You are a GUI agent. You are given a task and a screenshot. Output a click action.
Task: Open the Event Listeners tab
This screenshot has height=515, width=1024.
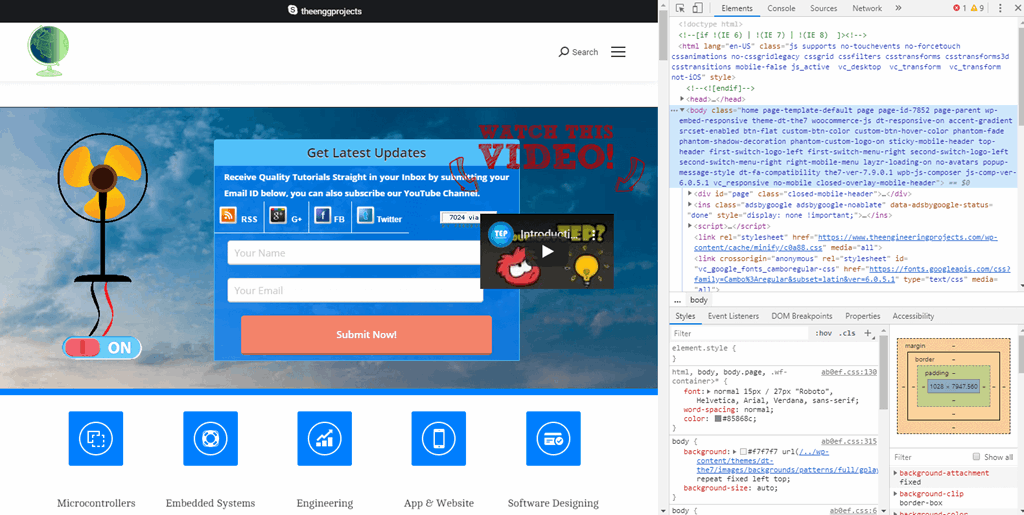coord(733,316)
